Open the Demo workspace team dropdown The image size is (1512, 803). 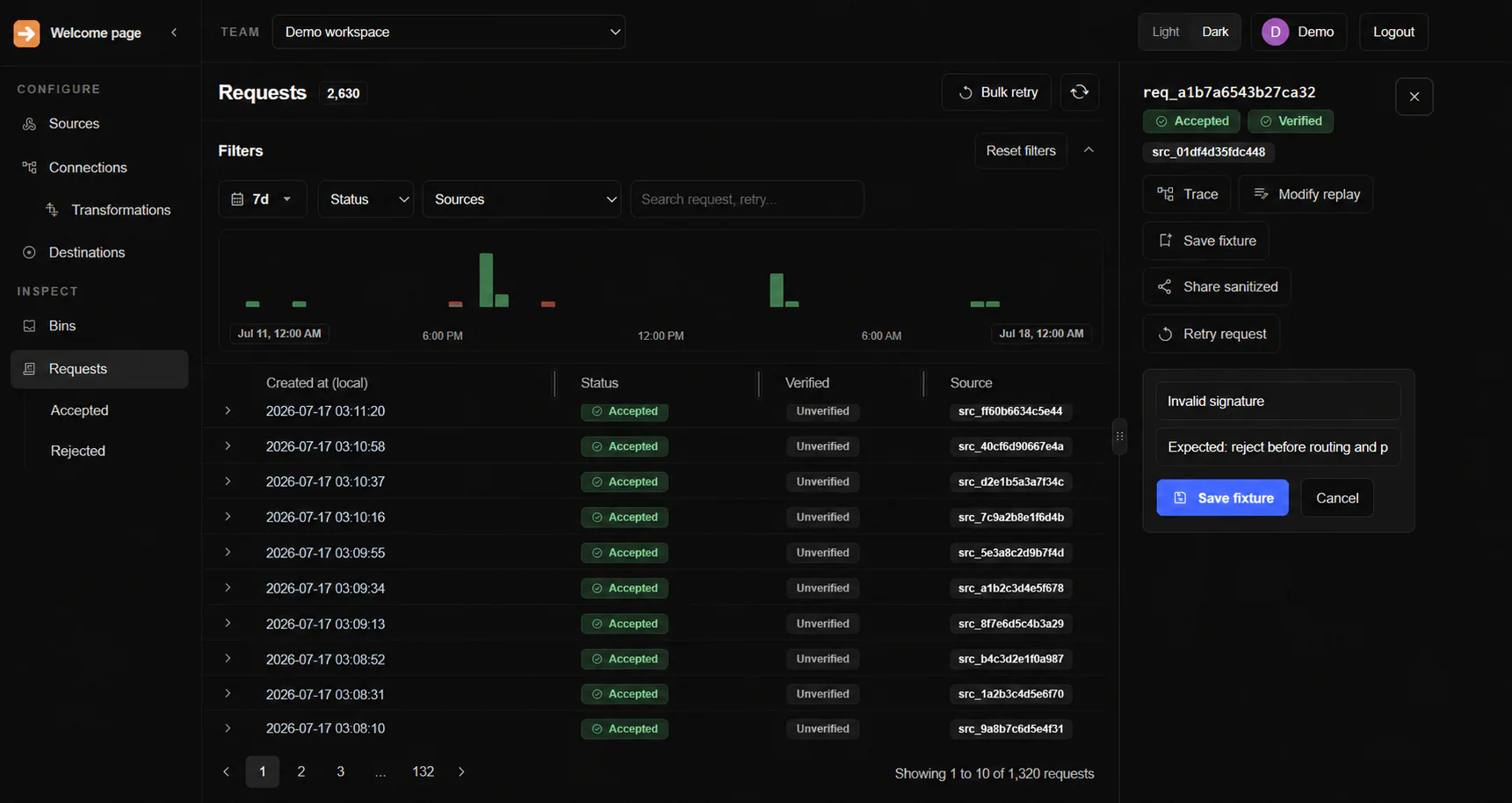click(449, 32)
